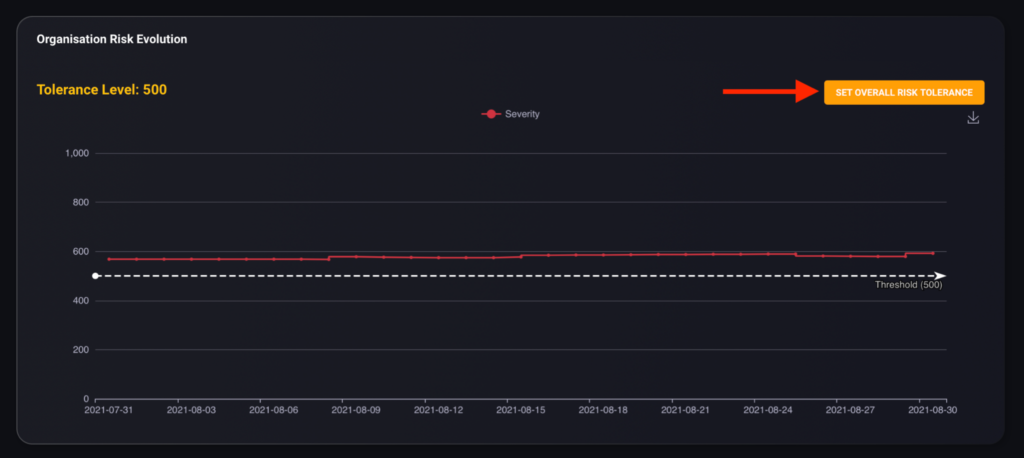Download the chart using the download icon
This screenshot has width=1024, height=458.
click(x=973, y=118)
